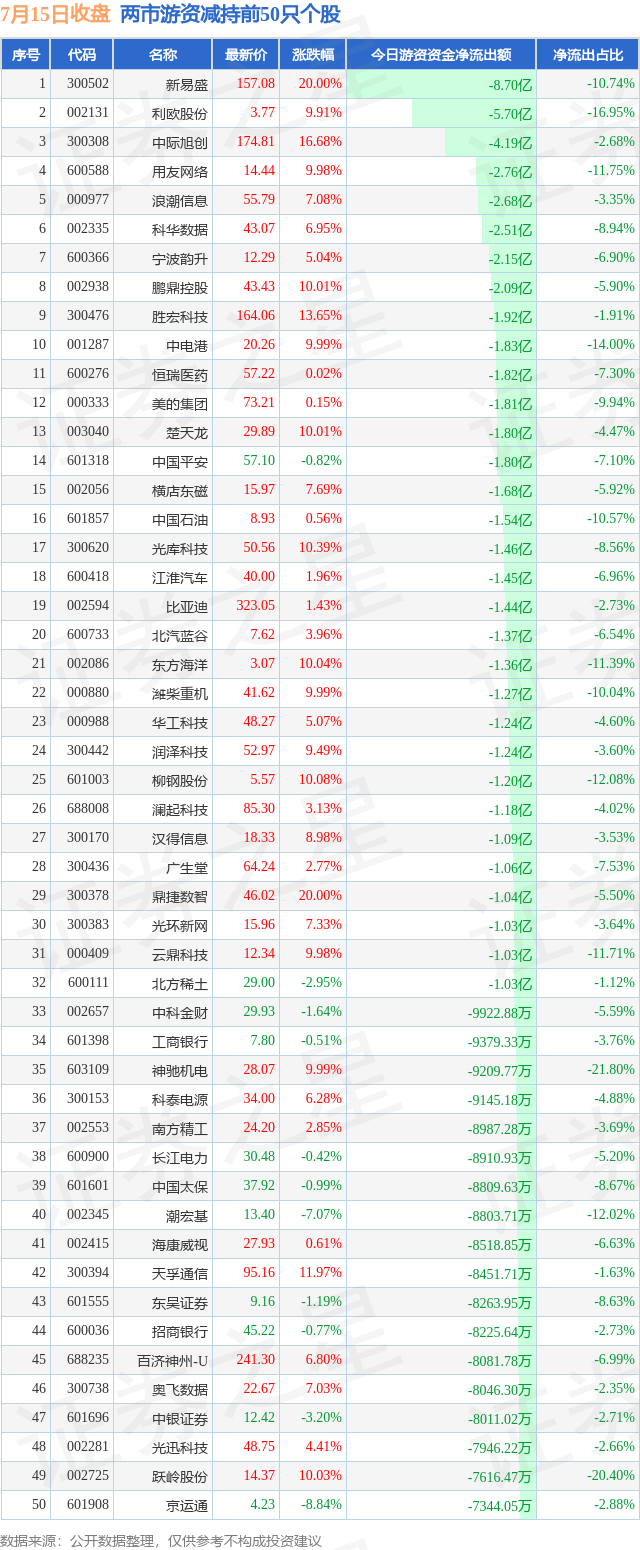
Task: Select stock name 中国平安
Action: [180, 461]
